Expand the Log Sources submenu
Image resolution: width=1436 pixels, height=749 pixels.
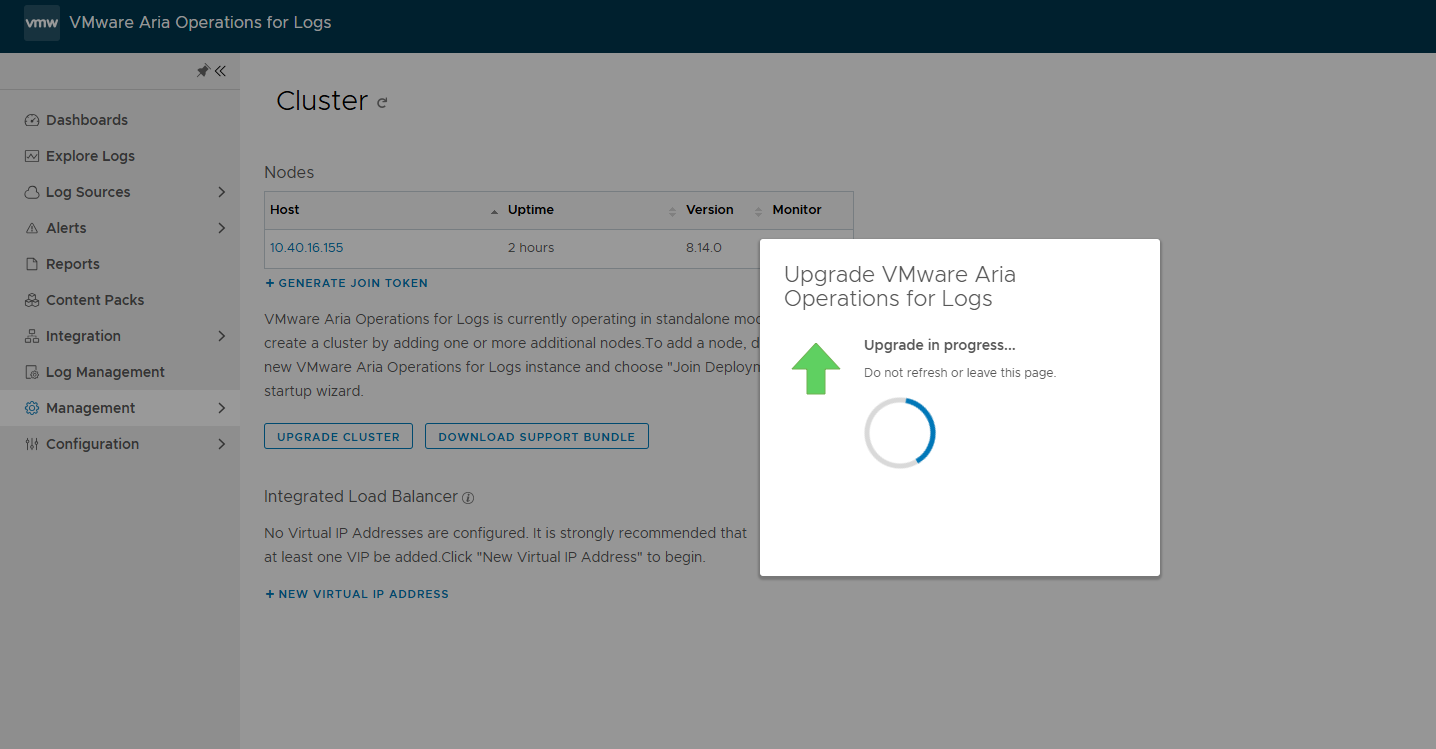tap(221, 192)
